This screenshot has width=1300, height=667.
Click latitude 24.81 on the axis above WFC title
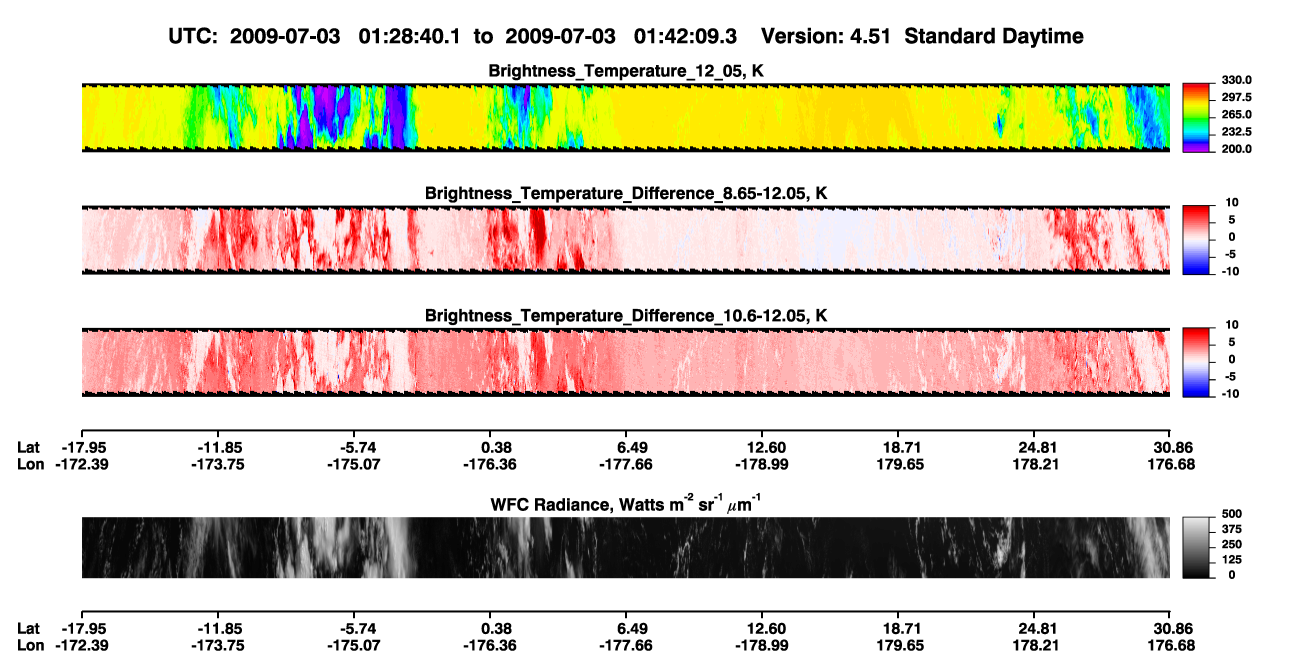1035,447
